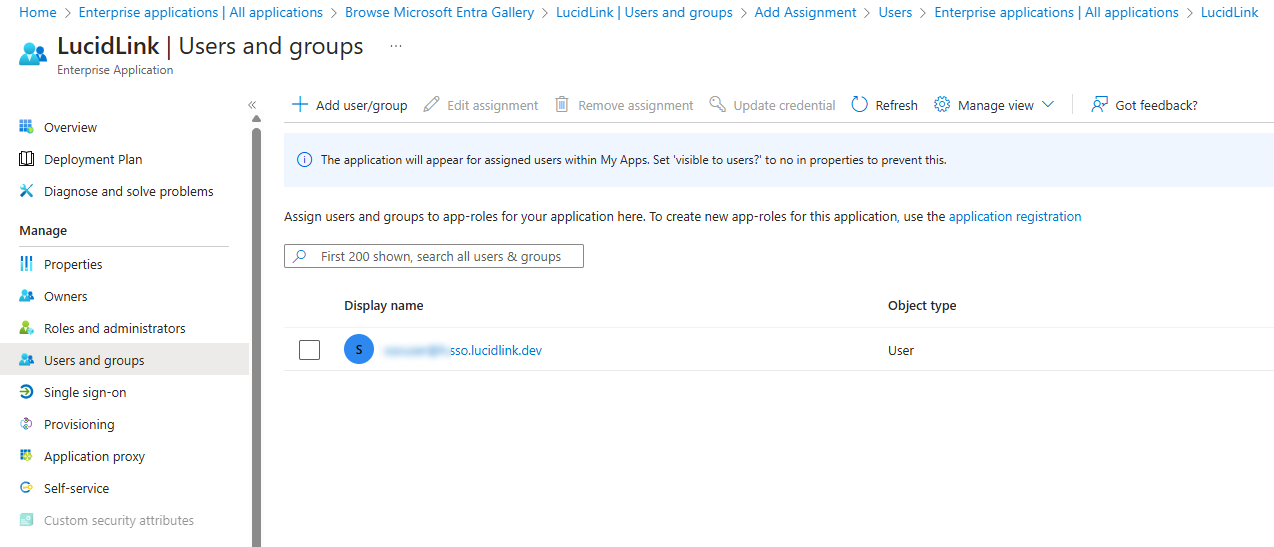Viewport: 1274px width, 547px height.
Task: Open LucidLink | Users and groups breadcrumb
Action: pos(644,12)
